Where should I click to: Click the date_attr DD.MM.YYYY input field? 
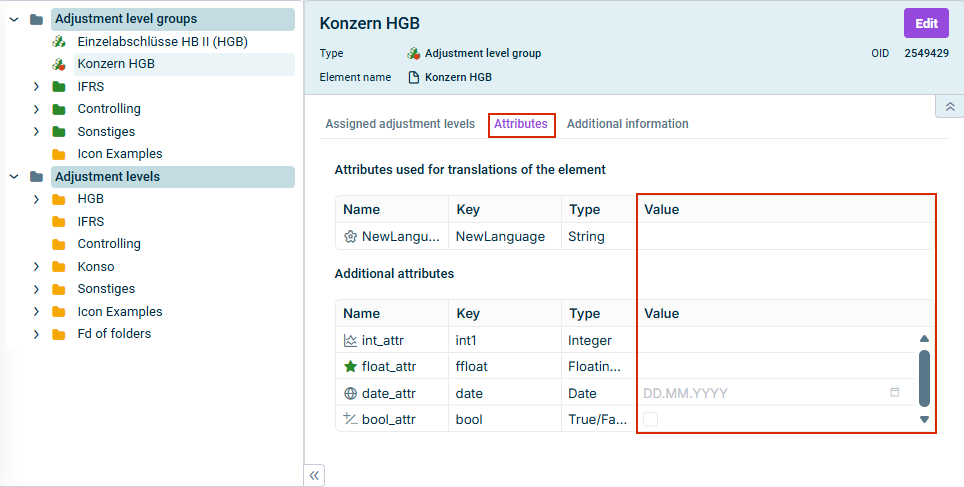tap(760, 393)
